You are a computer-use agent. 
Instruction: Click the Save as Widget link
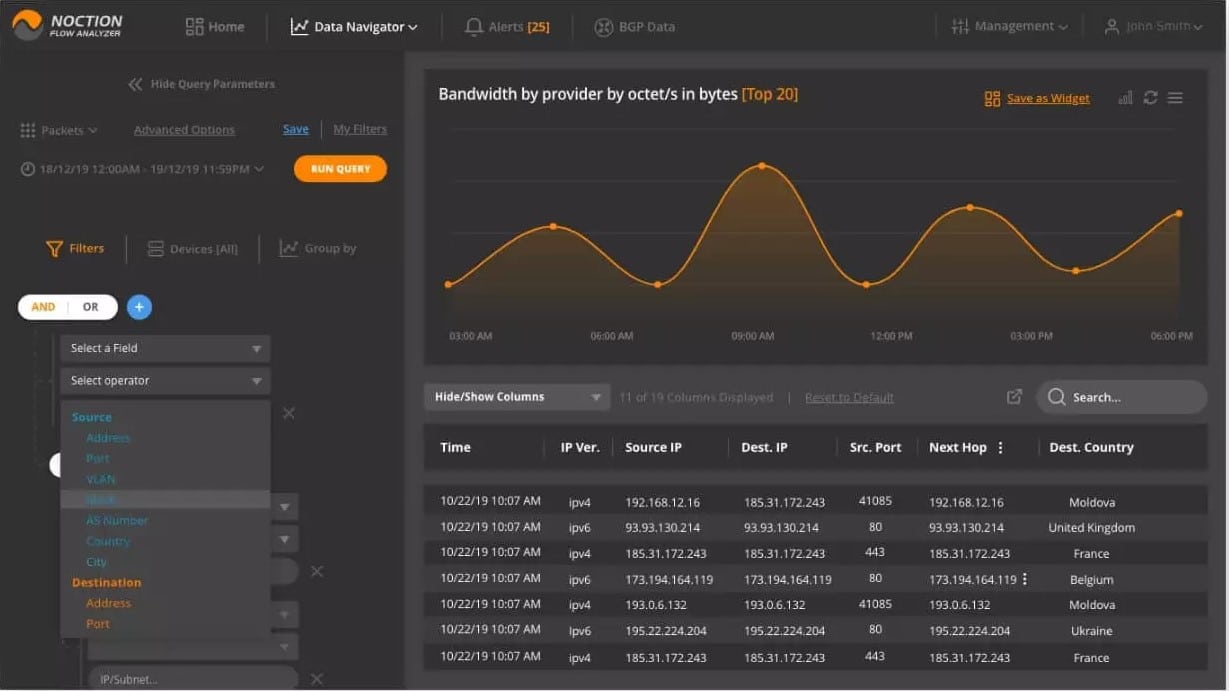(x=1048, y=98)
